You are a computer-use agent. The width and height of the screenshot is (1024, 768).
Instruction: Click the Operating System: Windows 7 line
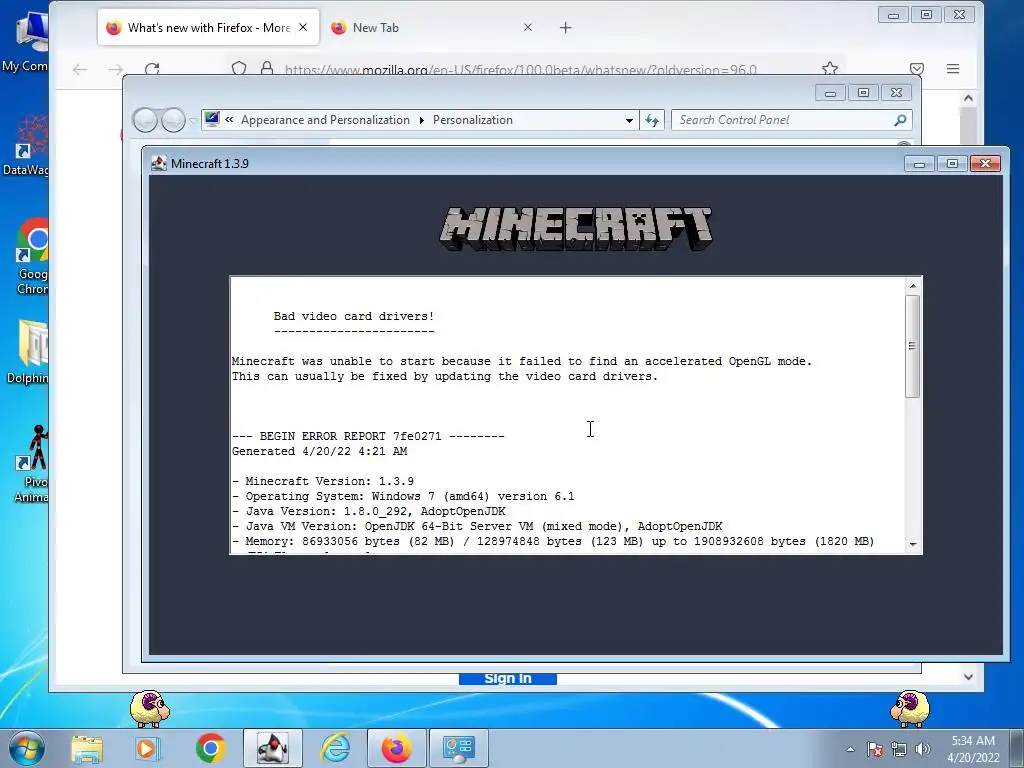point(403,496)
